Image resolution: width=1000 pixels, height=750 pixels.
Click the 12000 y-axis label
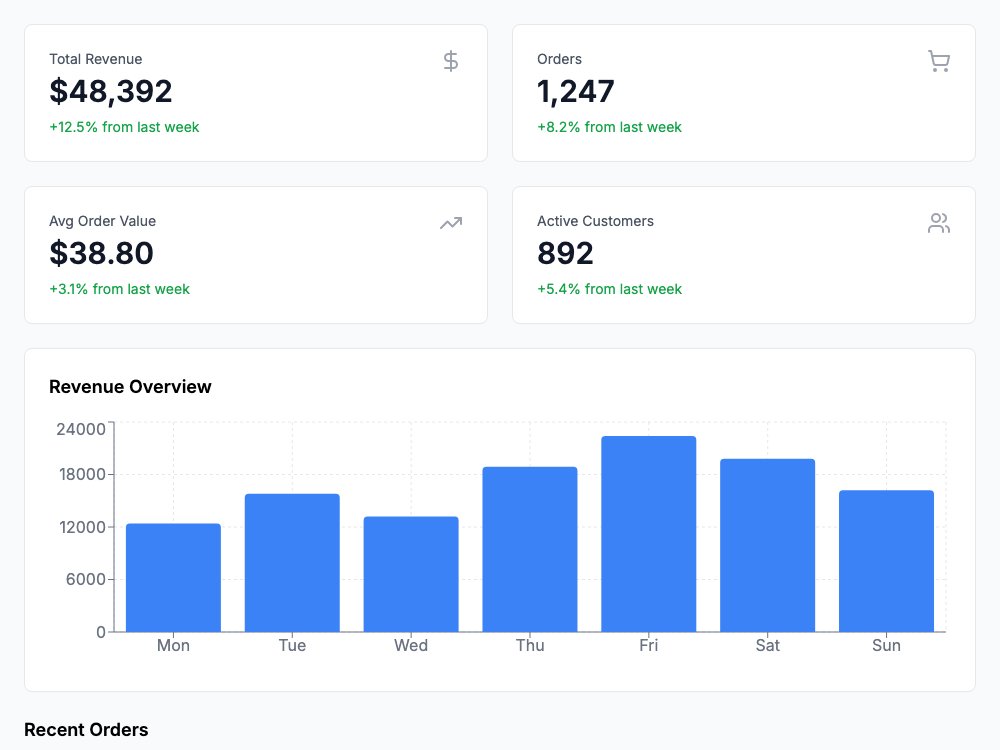coord(82,527)
